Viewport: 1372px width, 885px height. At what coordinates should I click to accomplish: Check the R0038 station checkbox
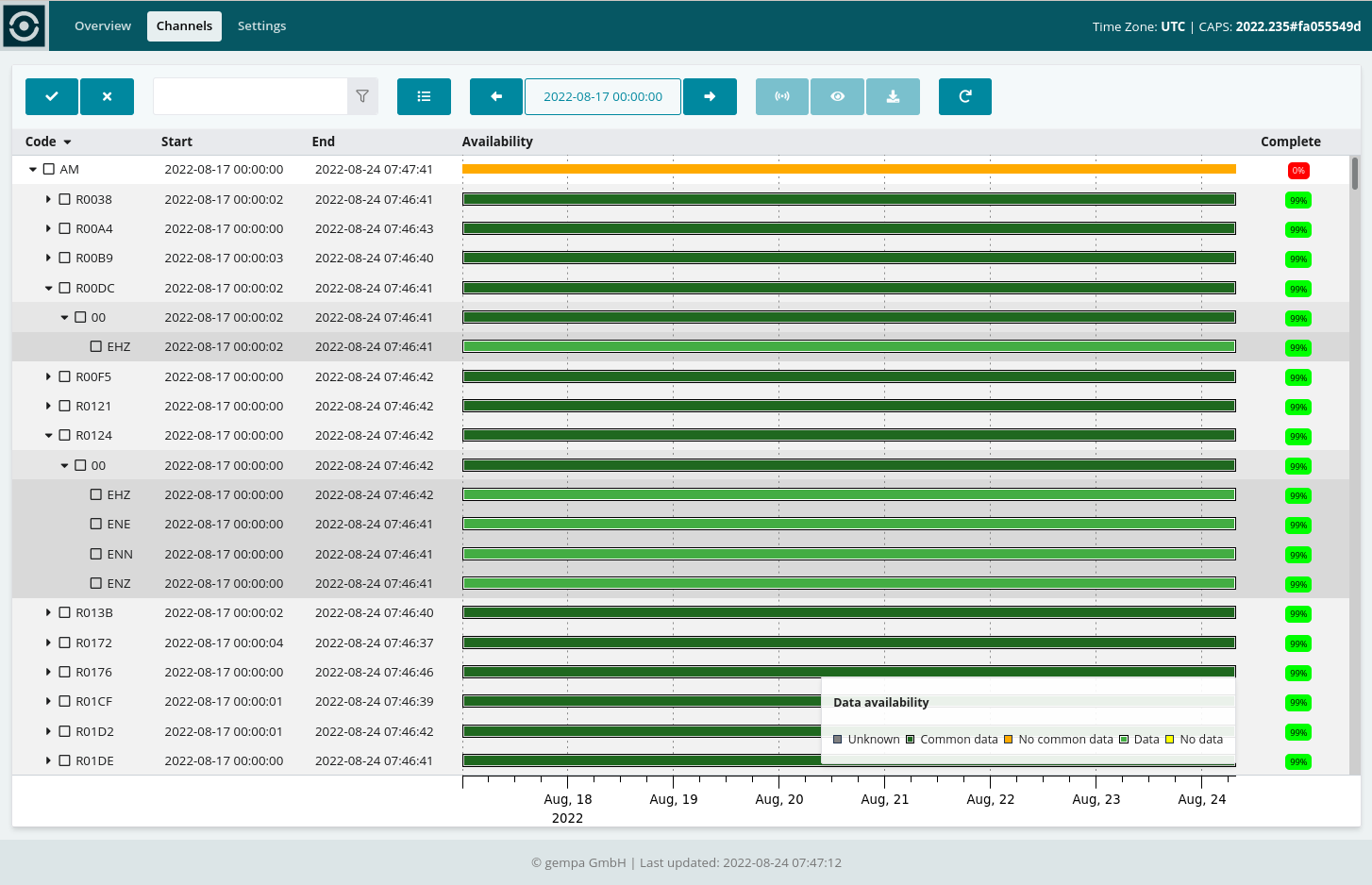coord(65,199)
